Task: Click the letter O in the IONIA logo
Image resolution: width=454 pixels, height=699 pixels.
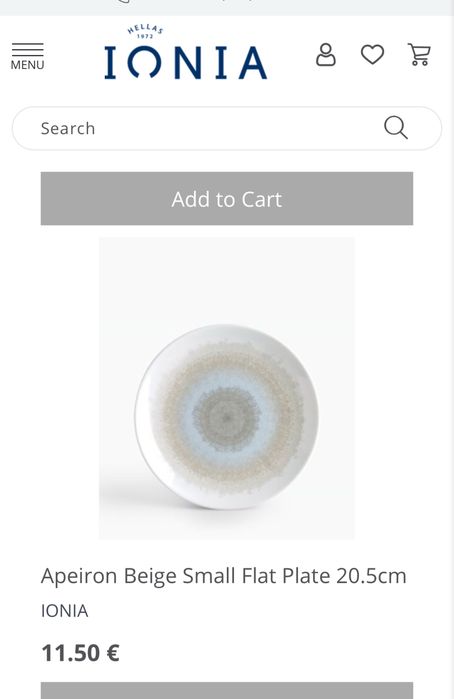Action: tap(144, 62)
